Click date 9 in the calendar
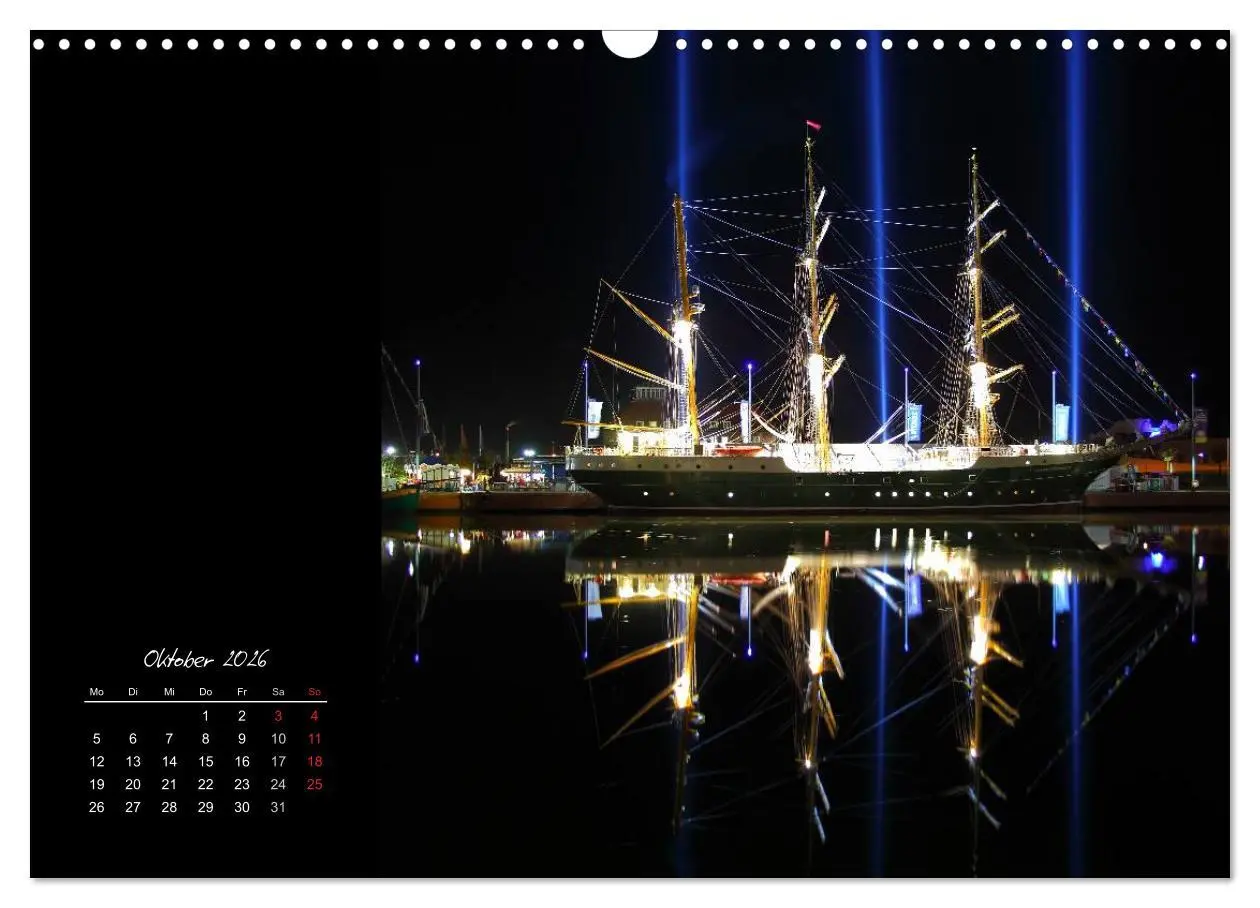The height and width of the screenshot is (908, 1260). coord(242,739)
